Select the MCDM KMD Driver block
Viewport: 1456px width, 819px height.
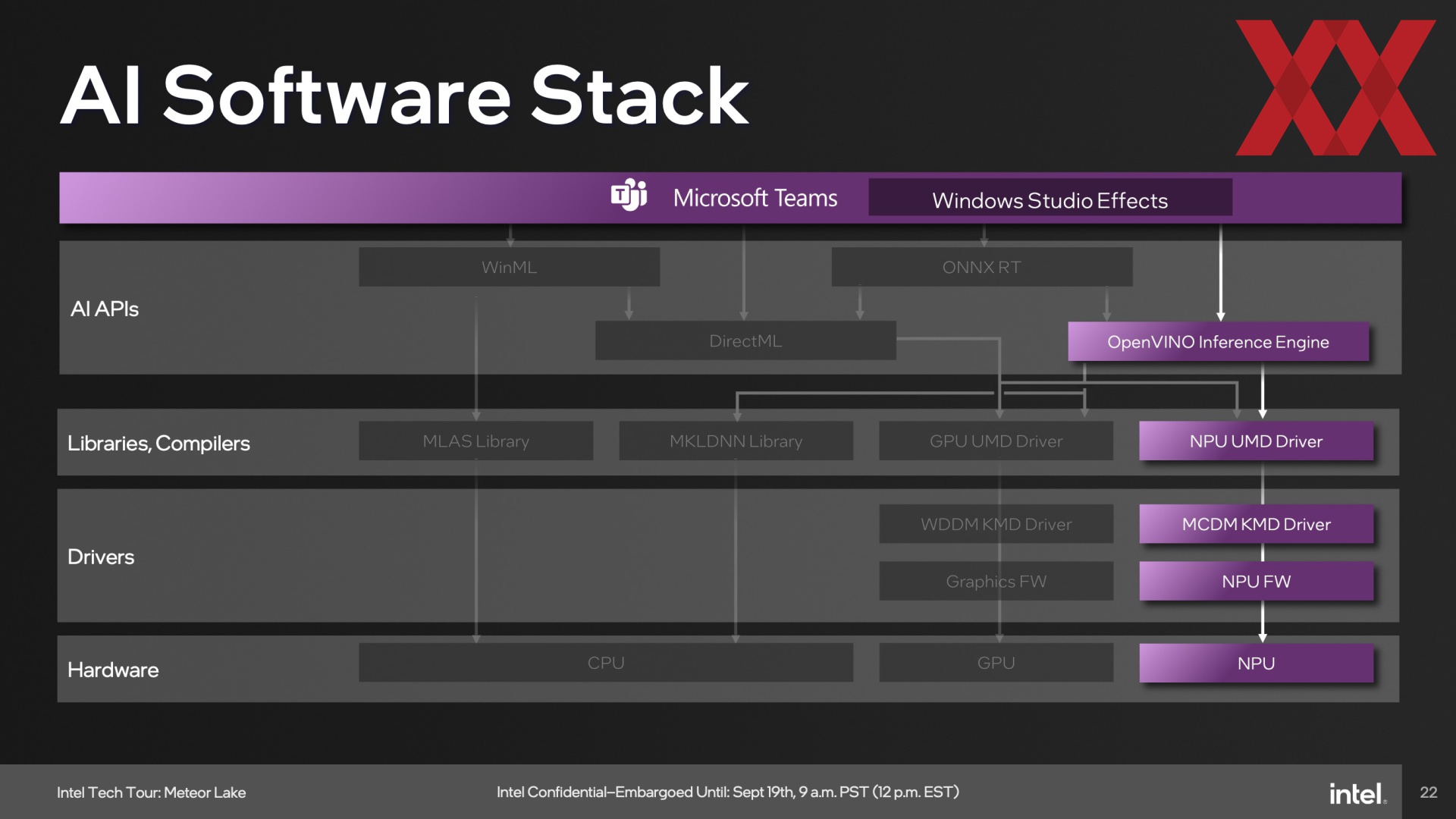1256,524
